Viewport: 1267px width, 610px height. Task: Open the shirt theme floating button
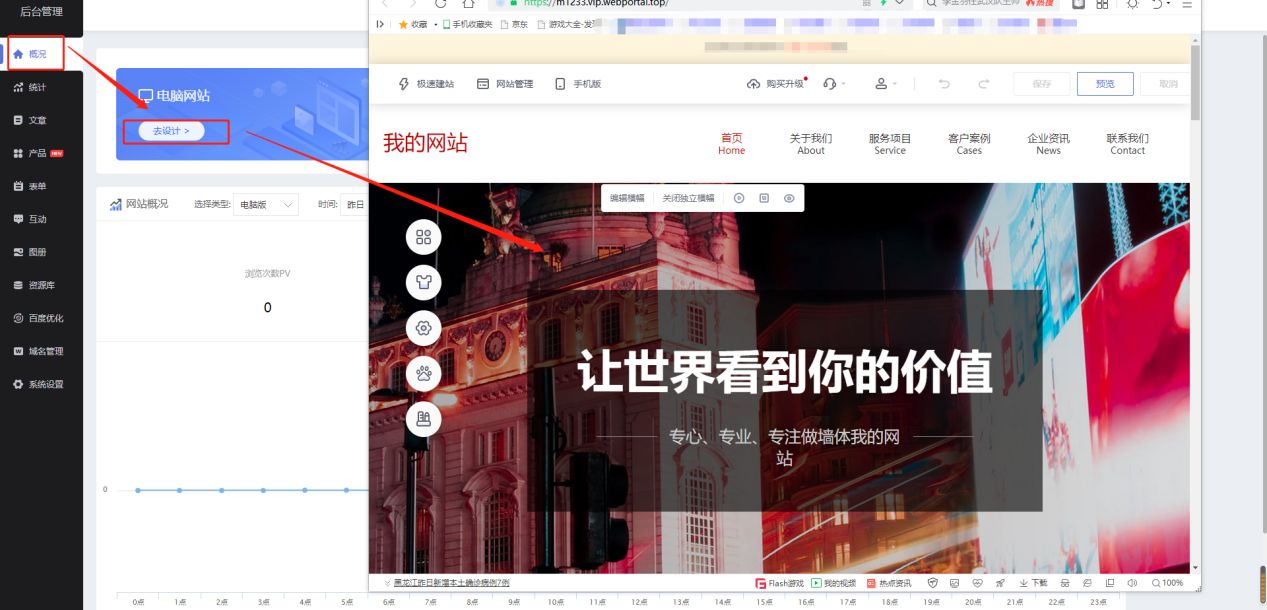[x=423, y=282]
